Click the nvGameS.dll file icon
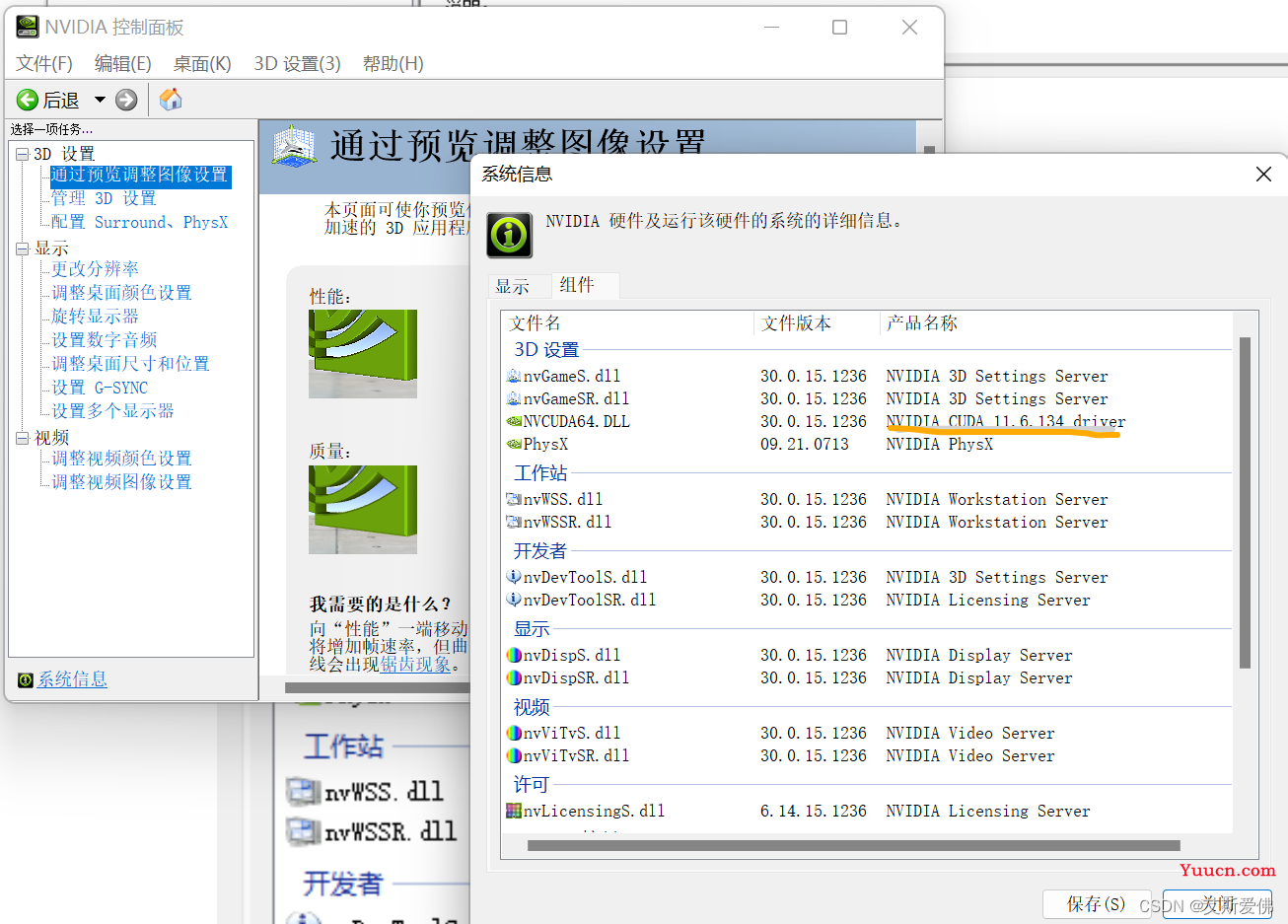1288x924 pixels. (513, 376)
